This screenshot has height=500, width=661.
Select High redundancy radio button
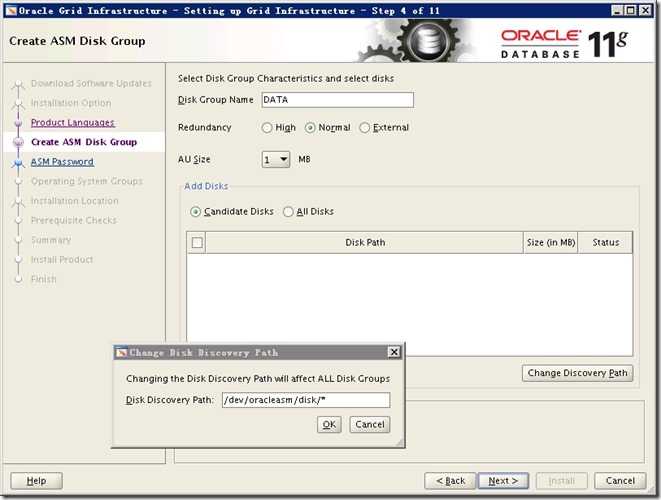[x=267, y=128]
